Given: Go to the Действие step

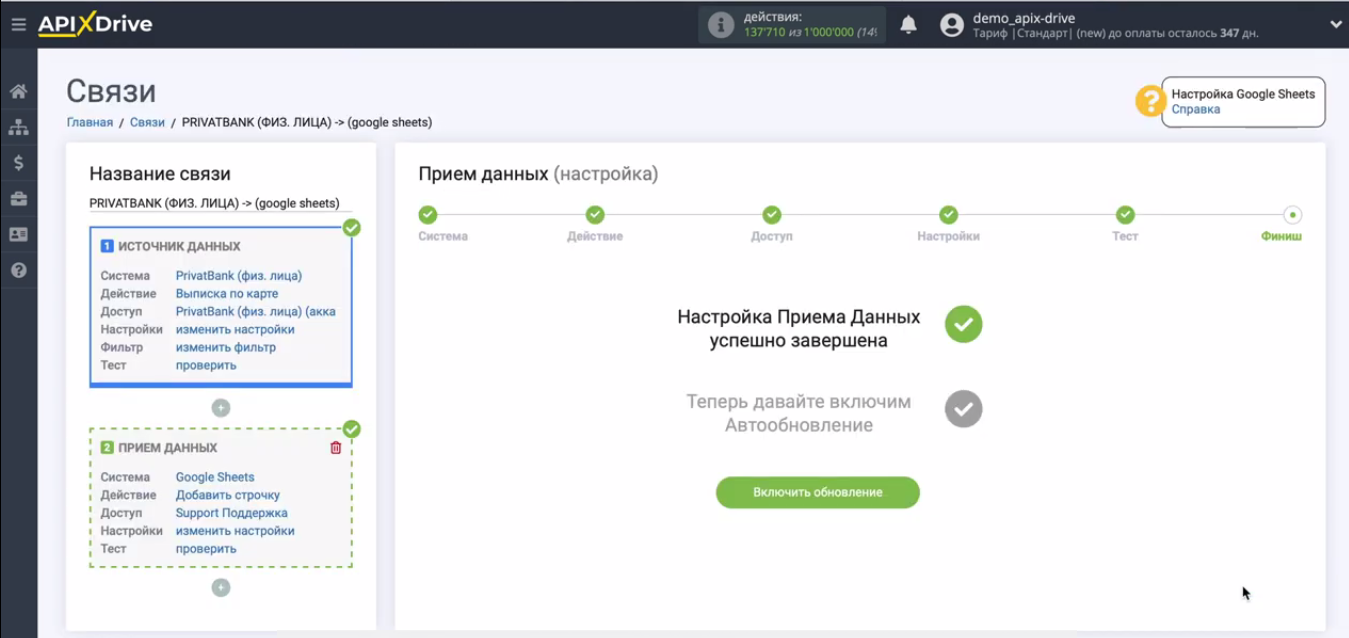Looking at the screenshot, I should coord(595,214).
